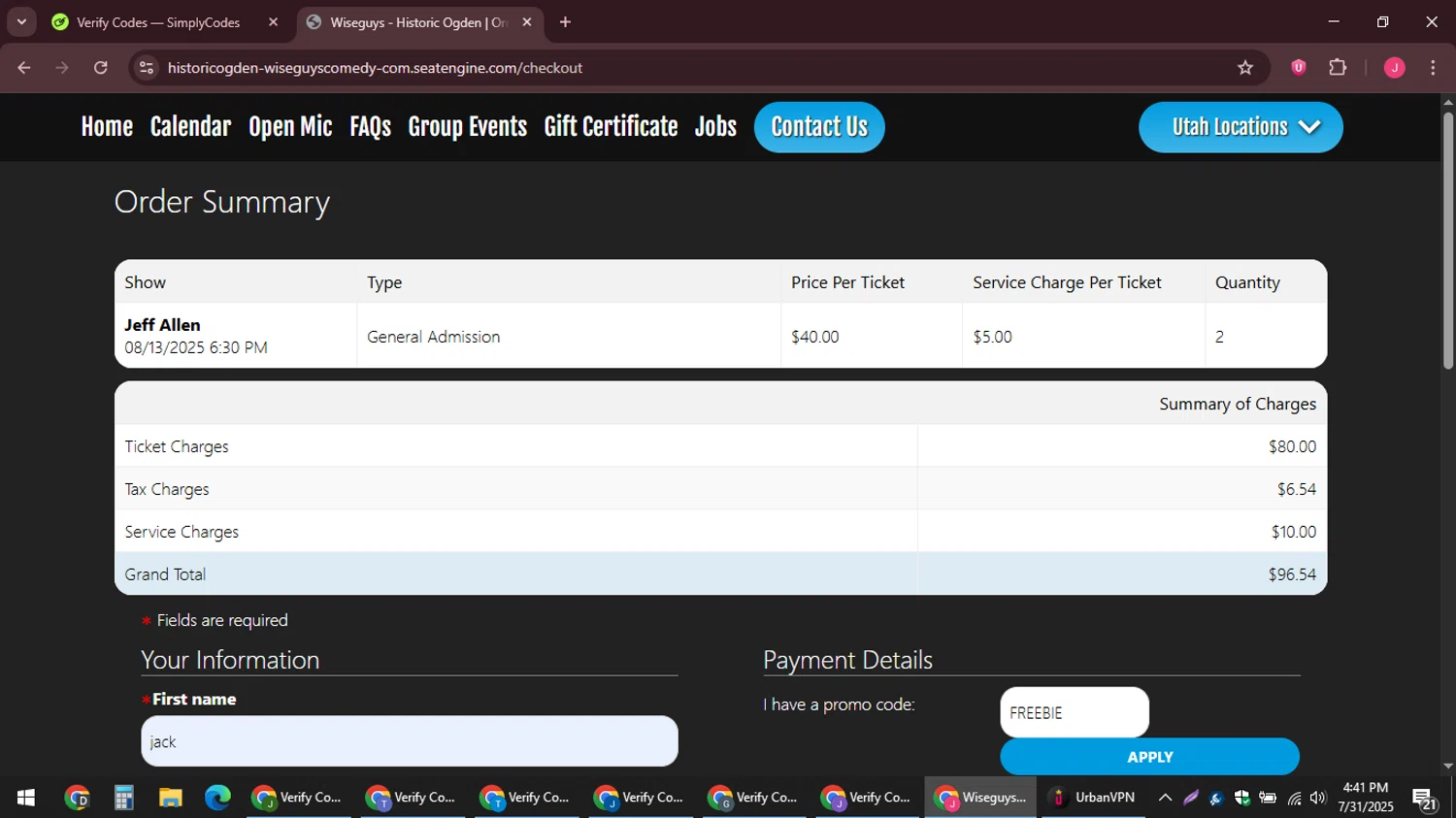Screen dimensions: 1456x818
Task: Click the promo code field with FREEBIE
Action: pos(1075,712)
